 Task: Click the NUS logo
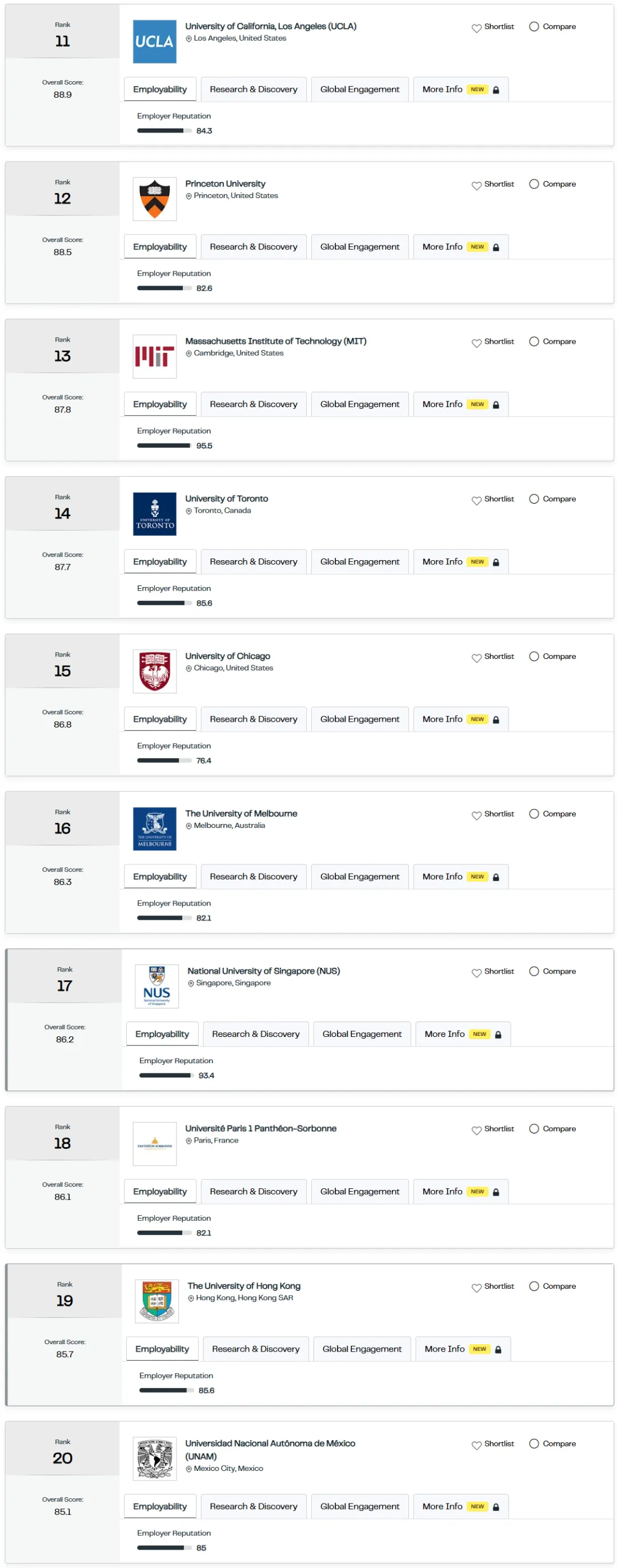(157, 986)
